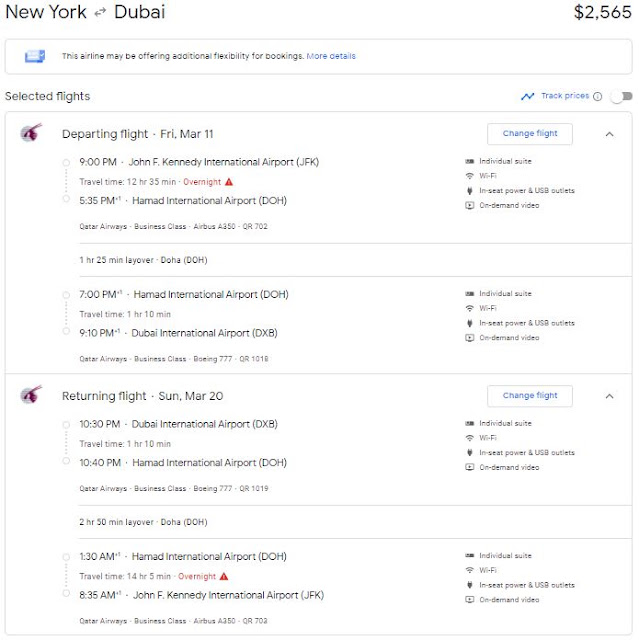
Task: Click the Overnight warning triangle on DOH-JFK leg
Action: tap(224, 576)
